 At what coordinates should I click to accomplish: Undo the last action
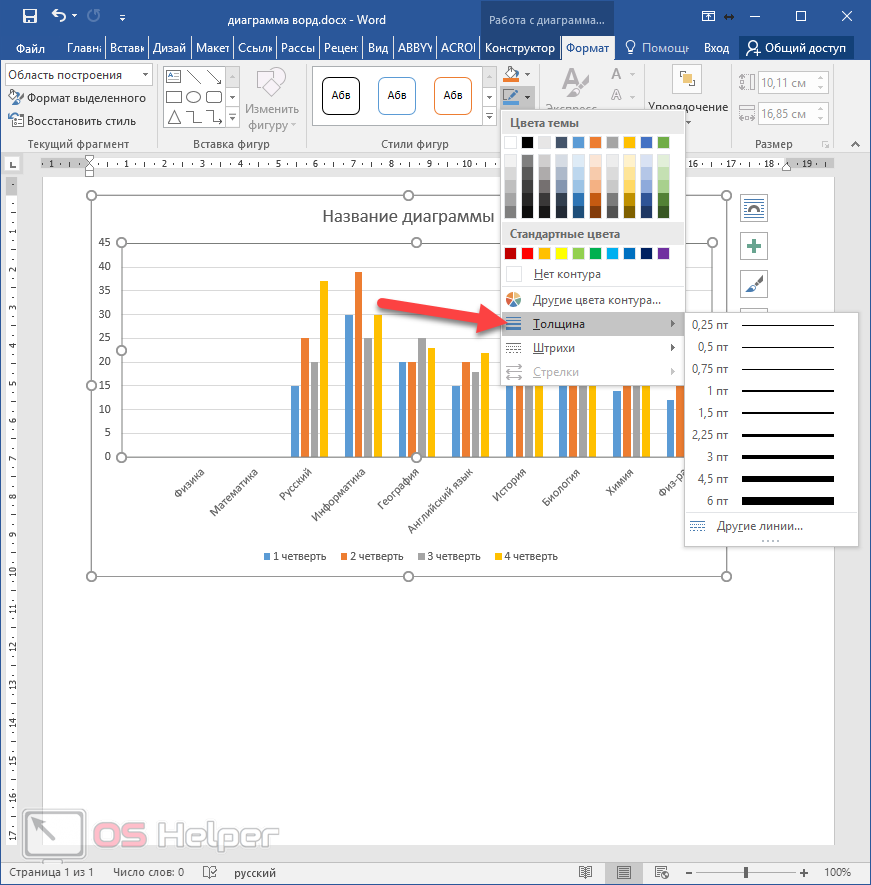[59, 15]
